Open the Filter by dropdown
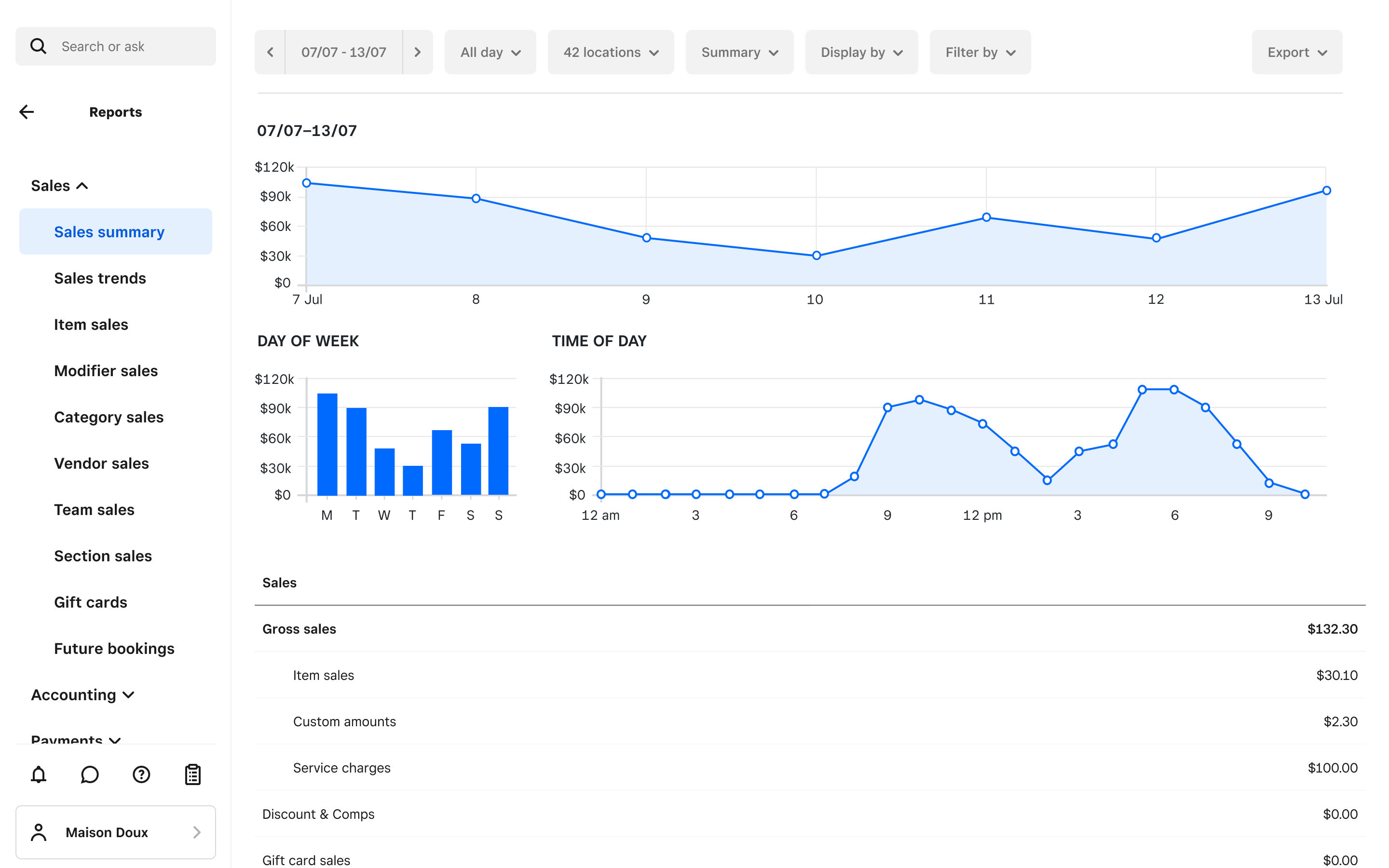This screenshot has width=1389, height=868. [980, 52]
